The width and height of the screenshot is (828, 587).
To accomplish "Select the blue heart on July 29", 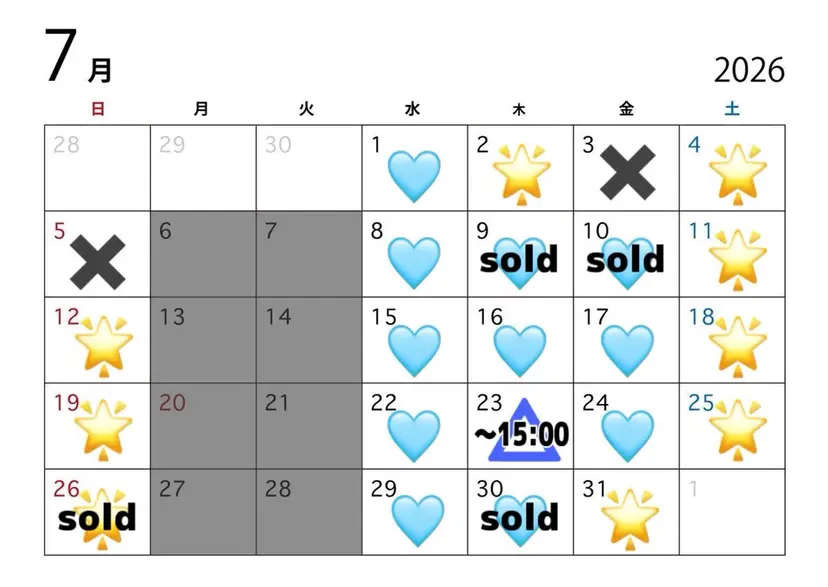I will pyautogui.click(x=418, y=520).
